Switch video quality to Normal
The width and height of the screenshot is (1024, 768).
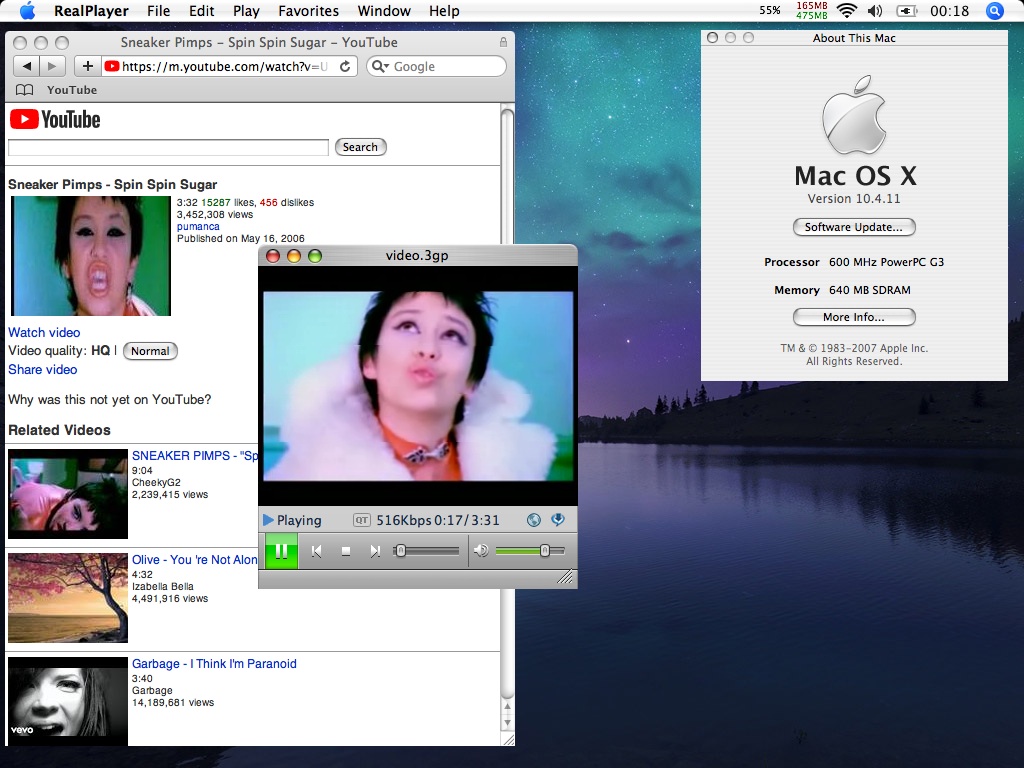[x=150, y=351]
